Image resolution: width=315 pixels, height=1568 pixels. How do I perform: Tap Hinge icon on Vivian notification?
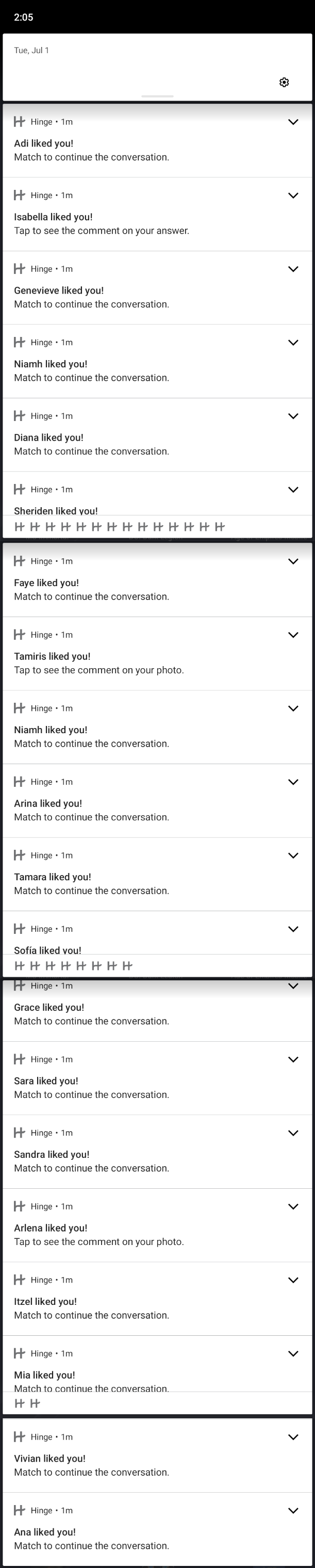pos(20,1436)
